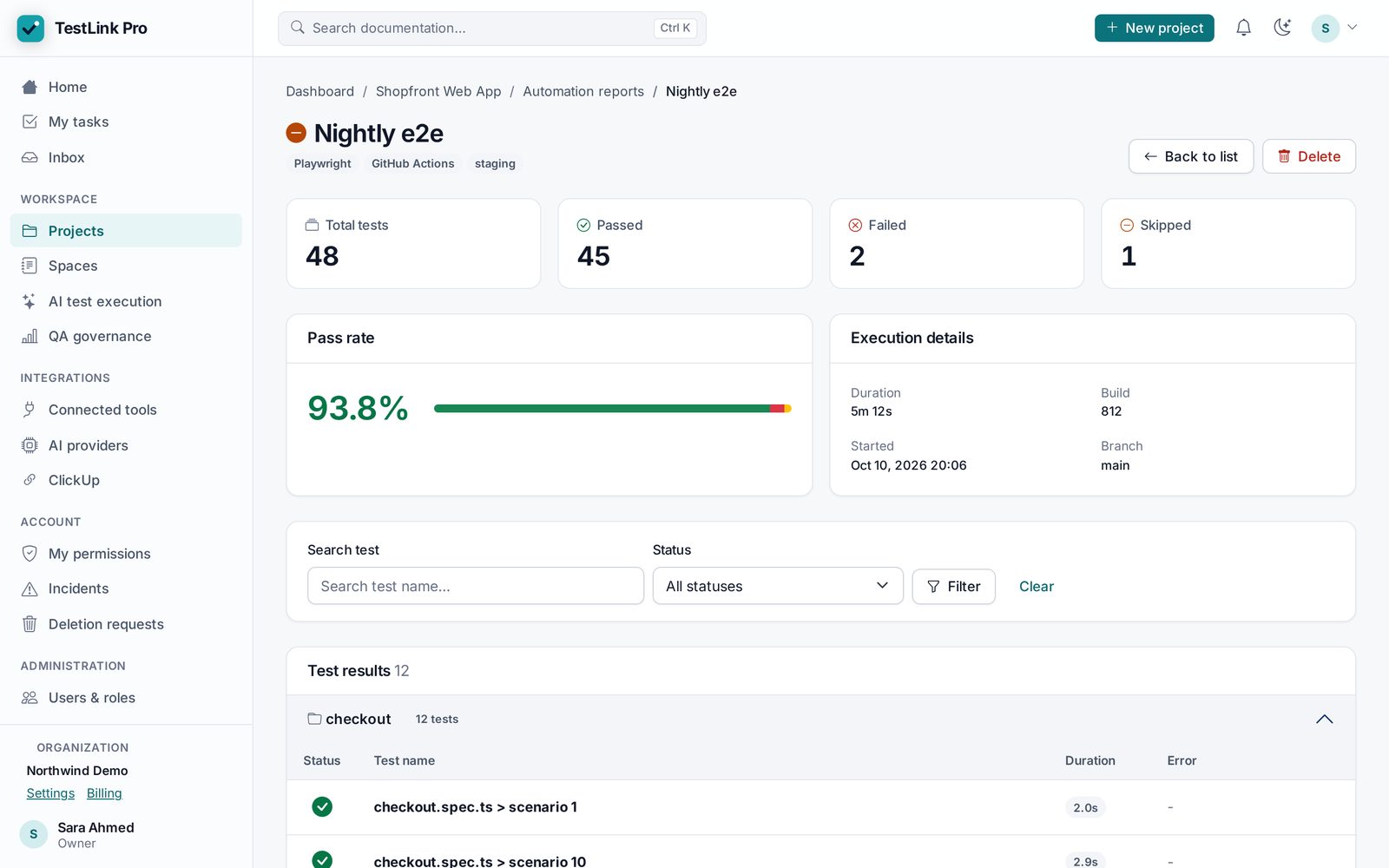Viewport: 1389px width, 868px height.
Task: Click the pass rate progress bar
Action: click(x=612, y=408)
